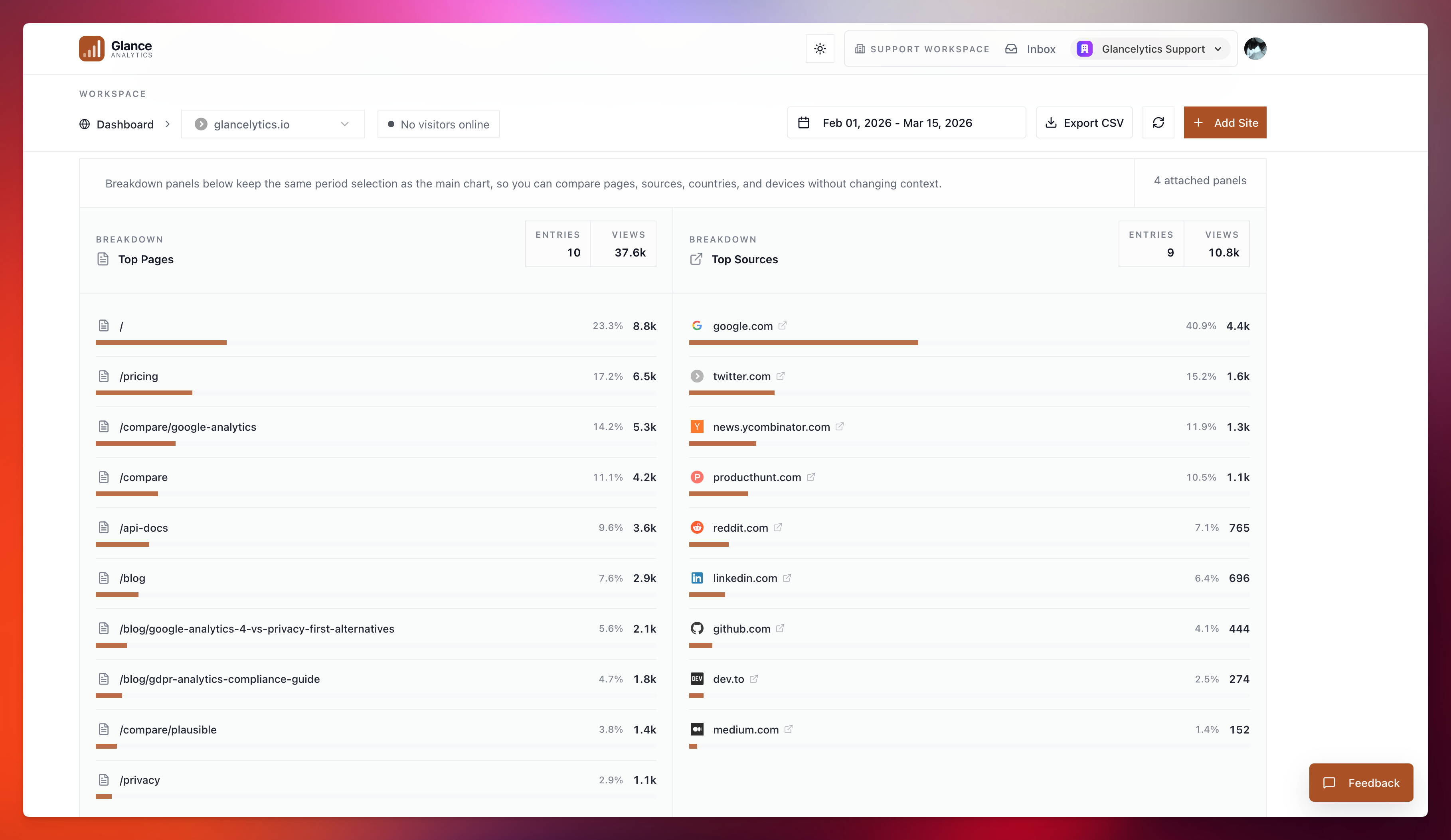Click external link icon beside reddit.com

point(777,528)
